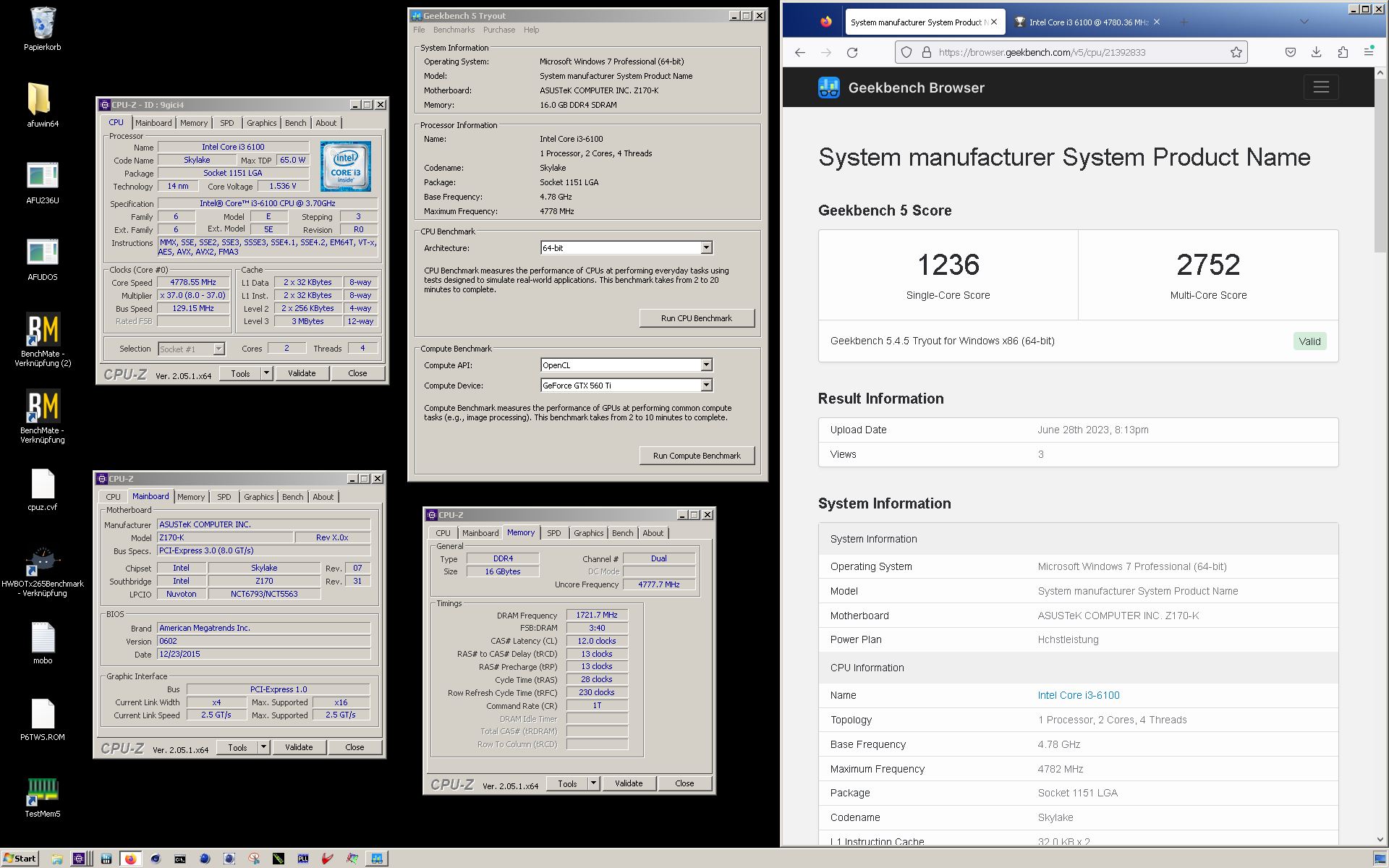Expand the Compute Device GeForce dropdown
1389x868 pixels.
tap(706, 386)
